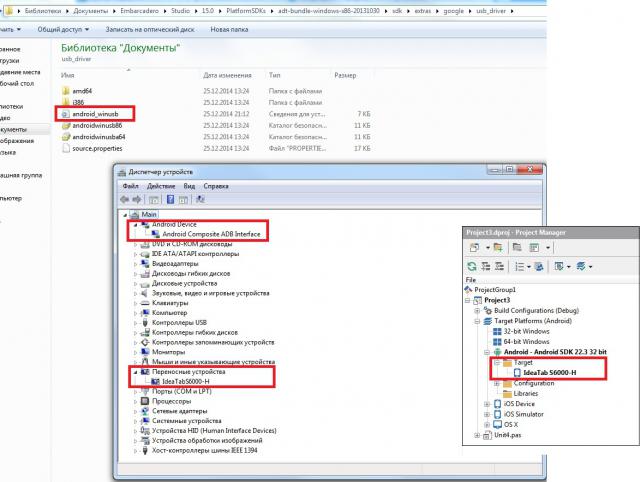This screenshot has width=640, height=482.
Task: Select Сетевые адаптеры category
Action: [x=180, y=411]
